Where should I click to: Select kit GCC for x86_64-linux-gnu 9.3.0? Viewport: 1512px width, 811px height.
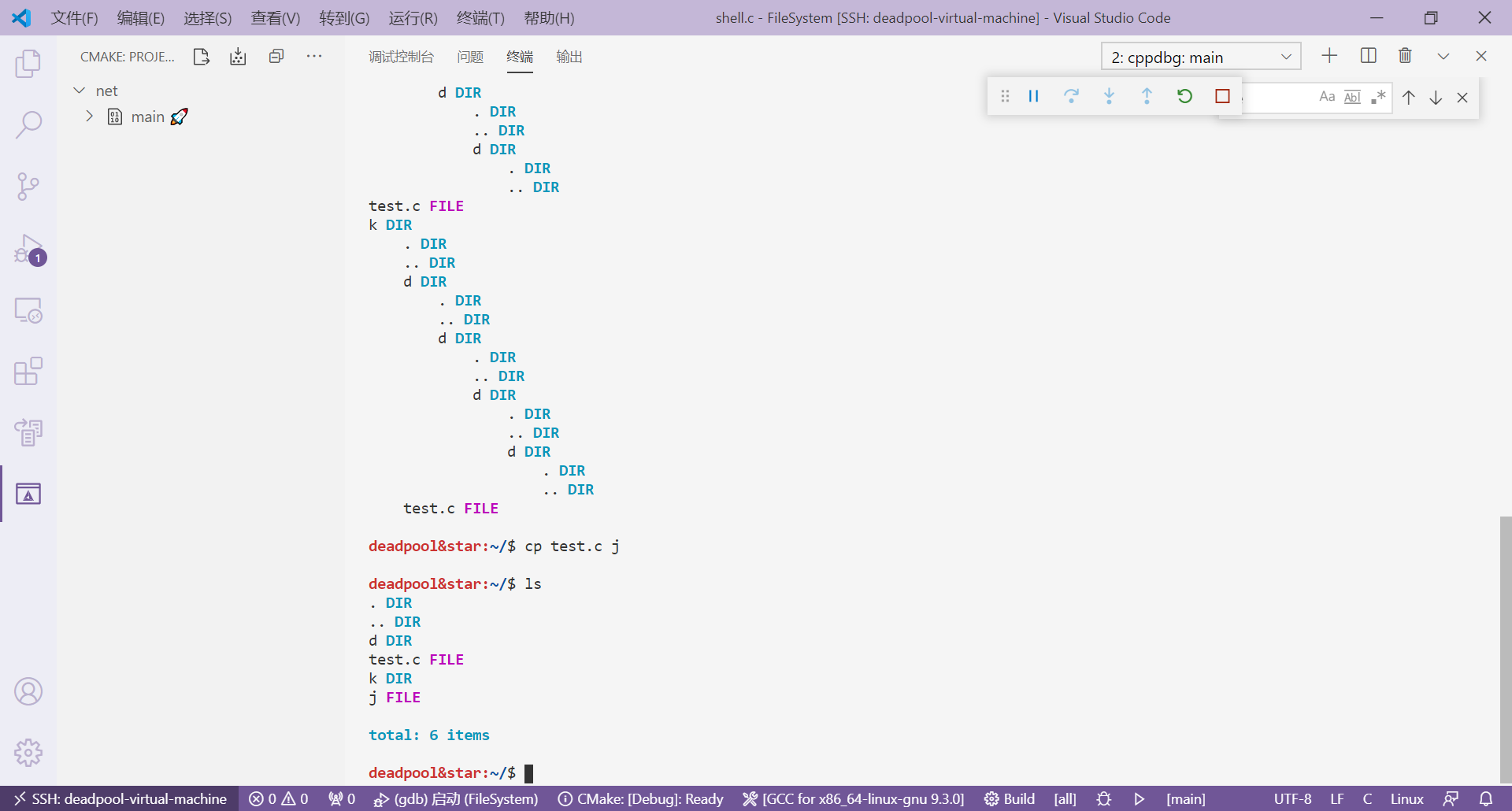coord(853,798)
